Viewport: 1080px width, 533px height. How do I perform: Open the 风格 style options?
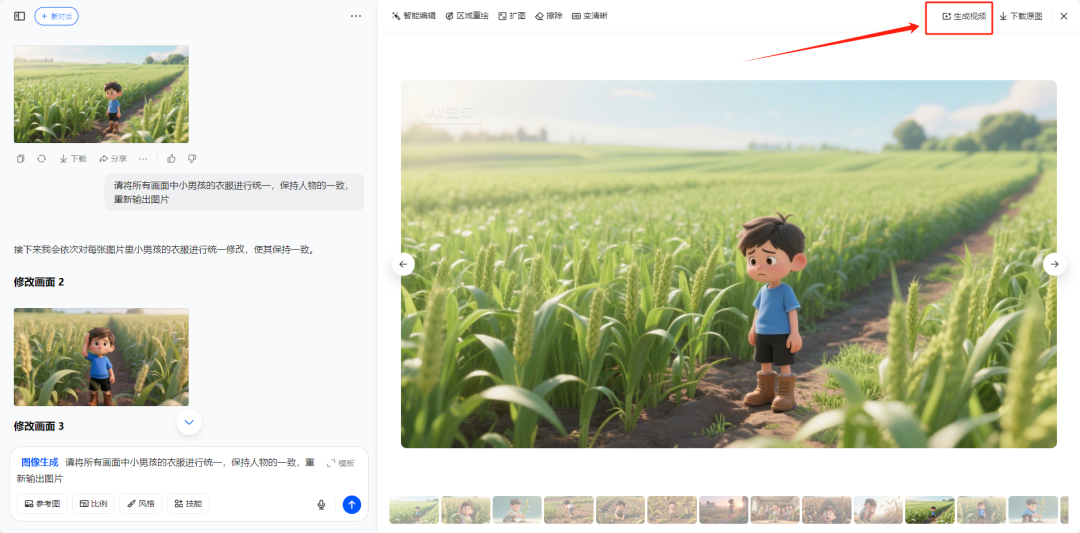(141, 503)
